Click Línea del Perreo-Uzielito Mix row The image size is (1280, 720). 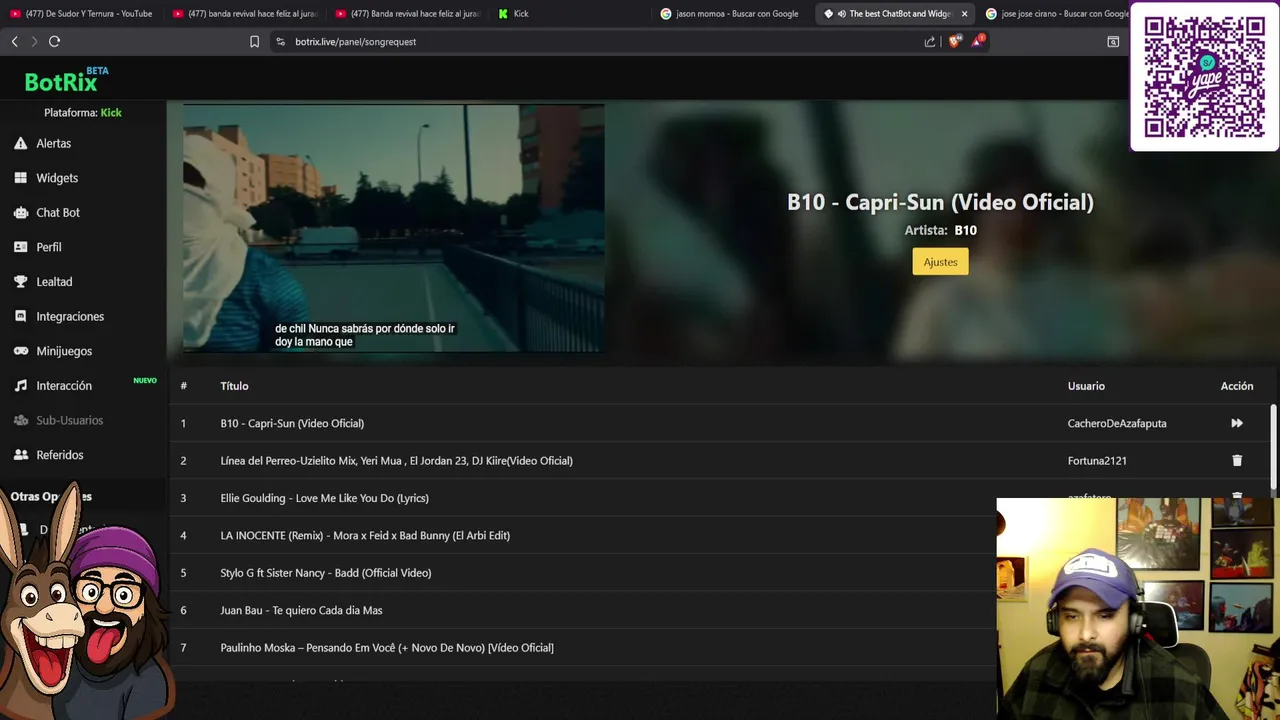click(396, 461)
